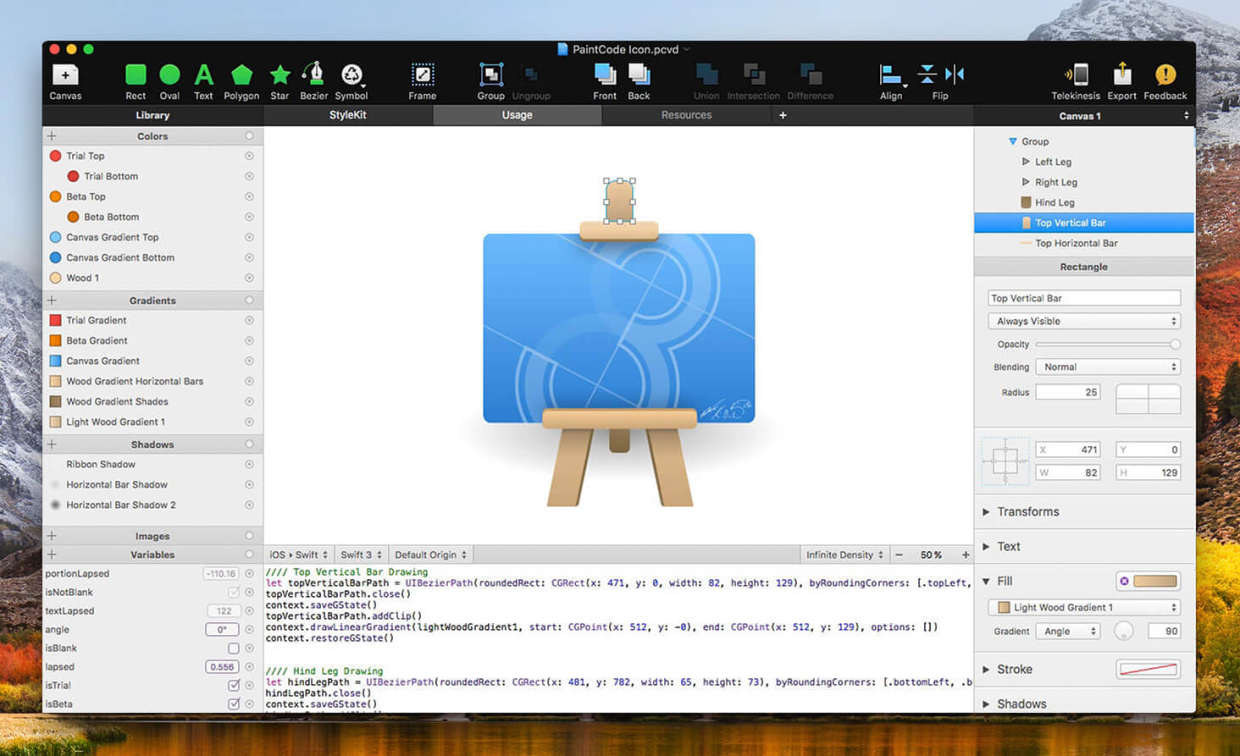The width and height of the screenshot is (1240, 756).
Task: Click the Export toolbar icon
Action: coord(1121,81)
